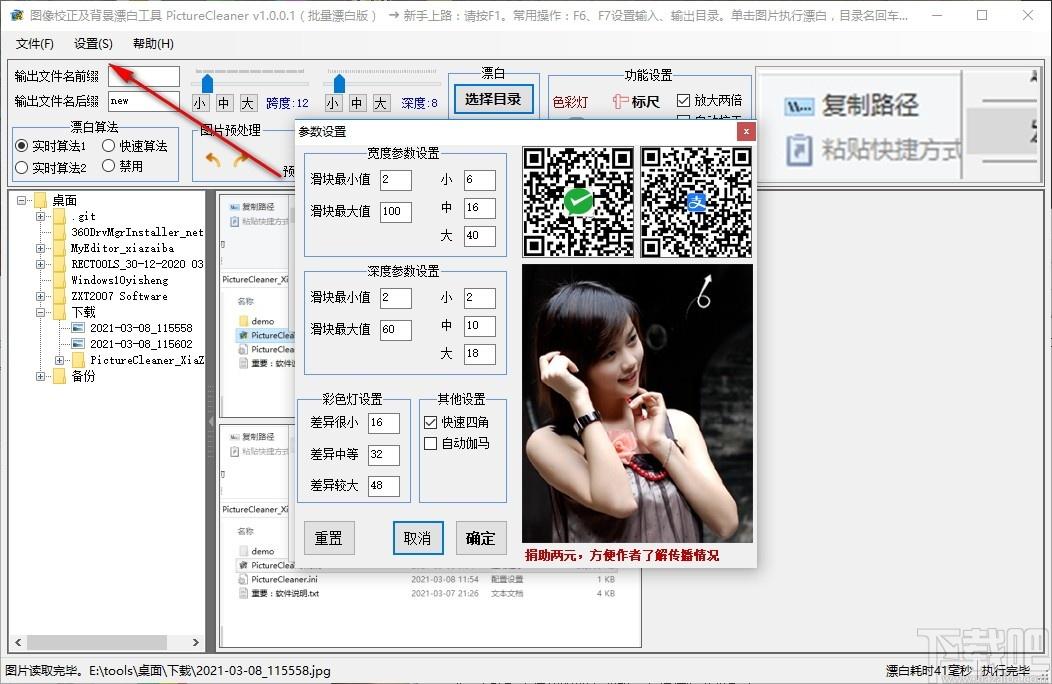
Task: Click the tree horizontal scrollbar thumb
Action: [97, 642]
